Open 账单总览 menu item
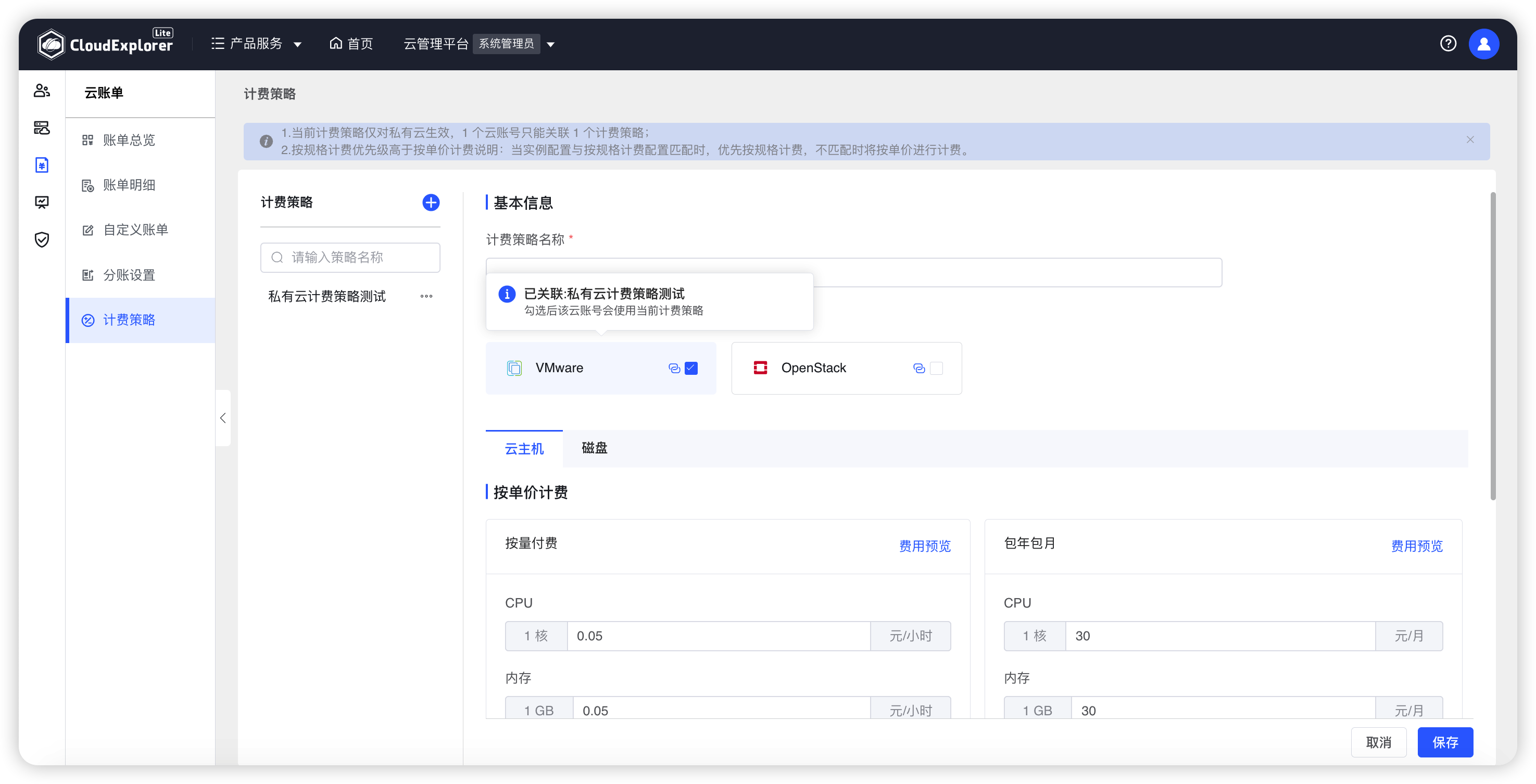This screenshot has width=1536, height=784. click(x=140, y=140)
